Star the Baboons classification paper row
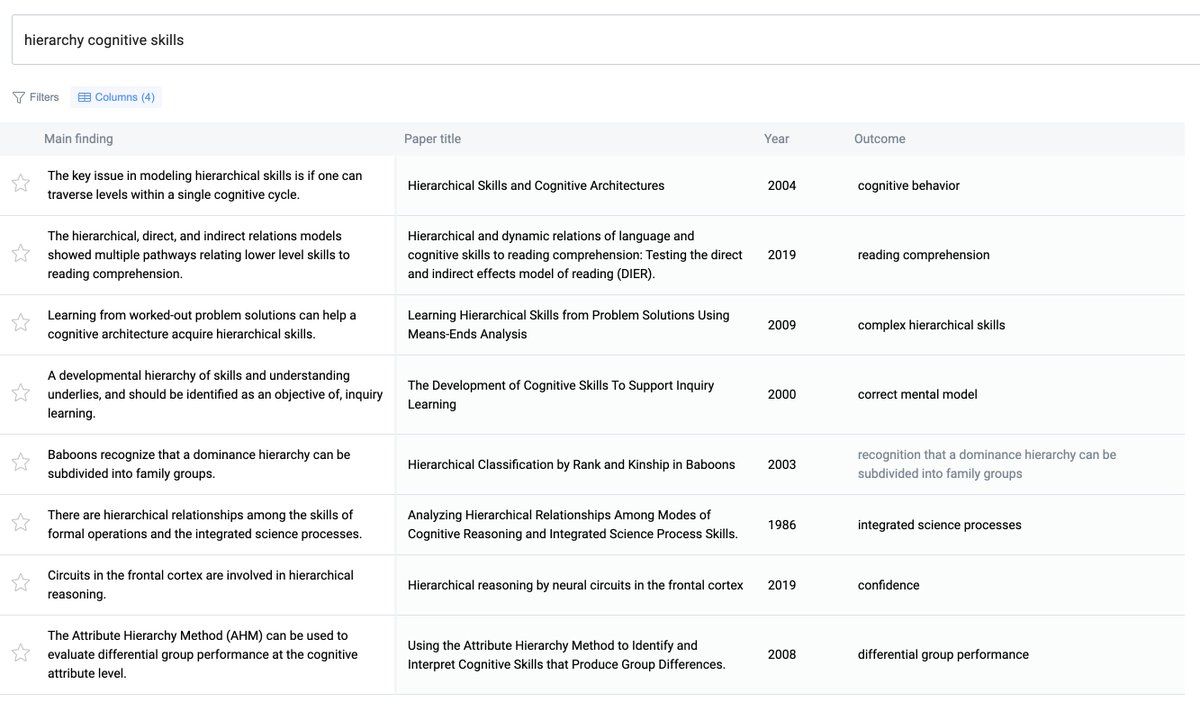This screenshot has height=711, width=1200. coord(20,464)
